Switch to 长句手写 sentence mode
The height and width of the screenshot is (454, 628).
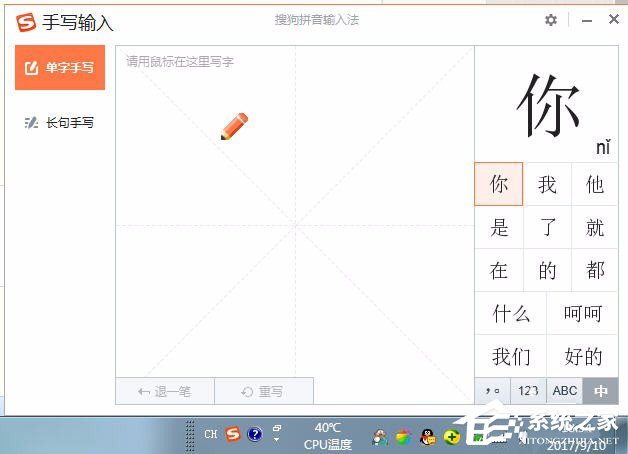click(60, 123)
